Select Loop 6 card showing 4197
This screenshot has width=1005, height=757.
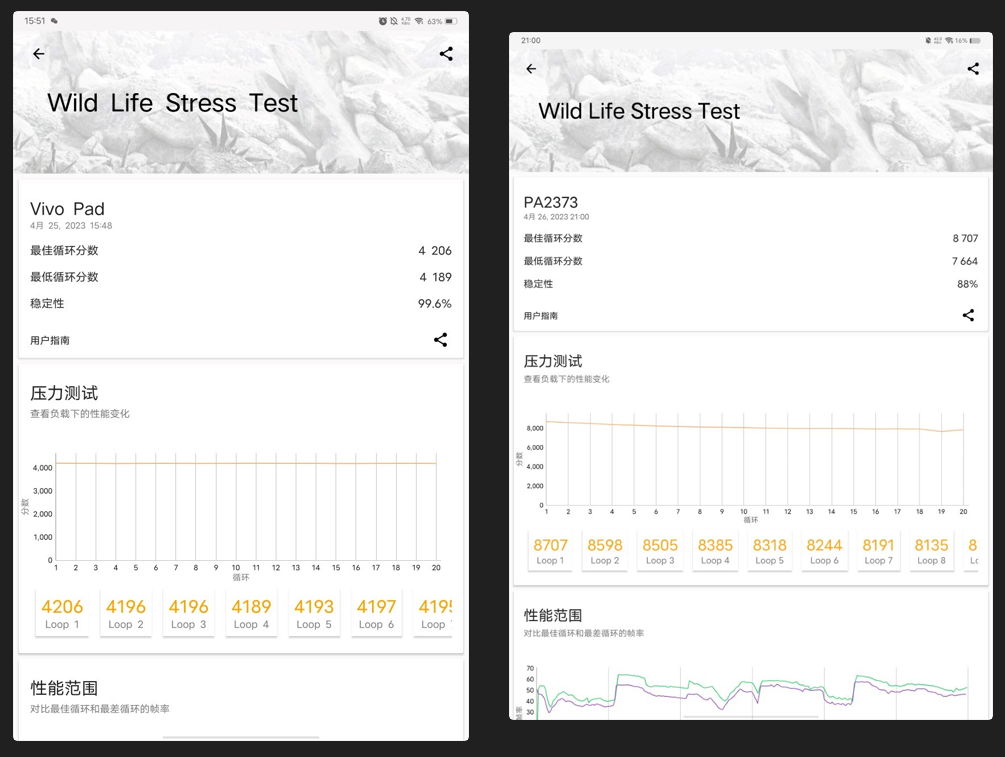(376, 613)
